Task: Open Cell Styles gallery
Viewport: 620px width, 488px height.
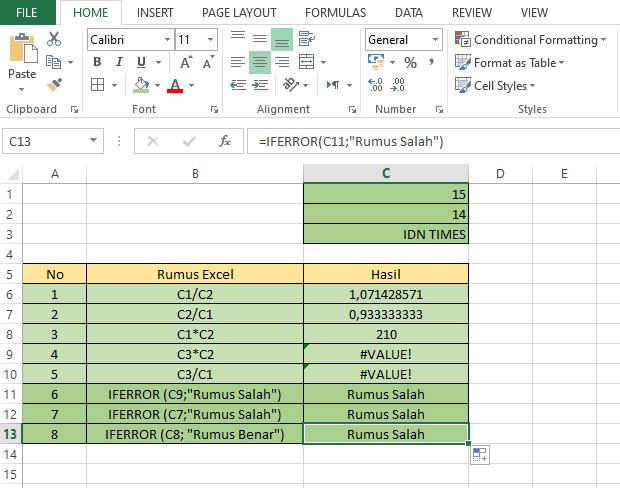Action: 495,85
